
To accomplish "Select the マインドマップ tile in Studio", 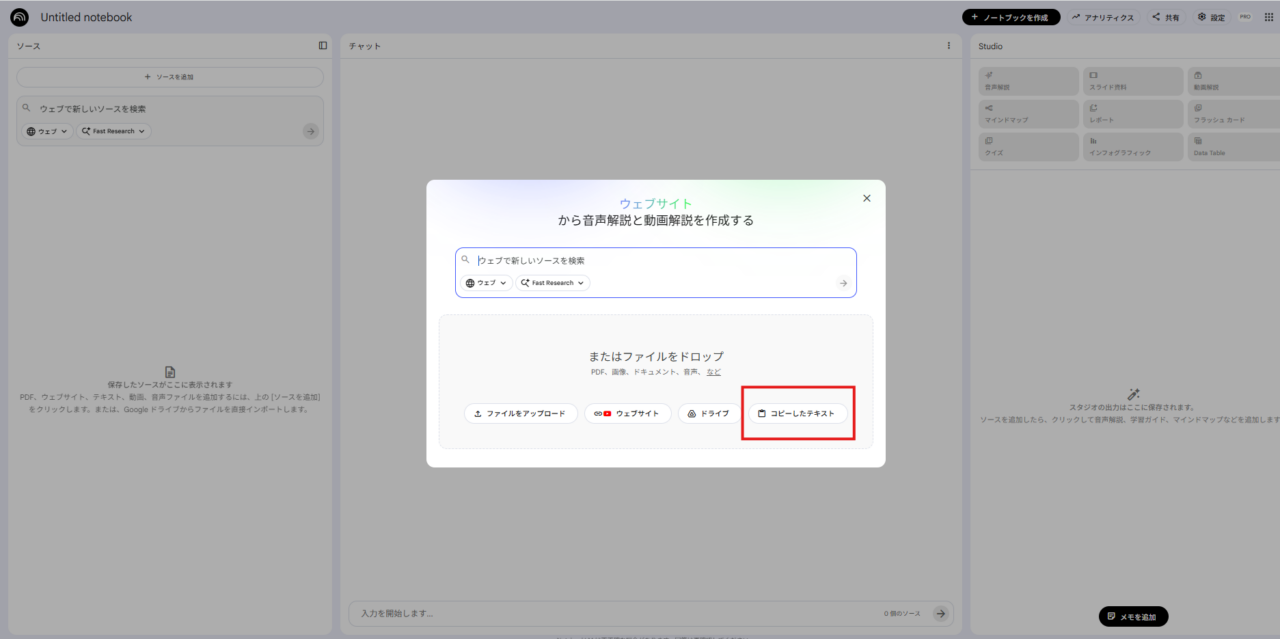I will point(1029,114).
